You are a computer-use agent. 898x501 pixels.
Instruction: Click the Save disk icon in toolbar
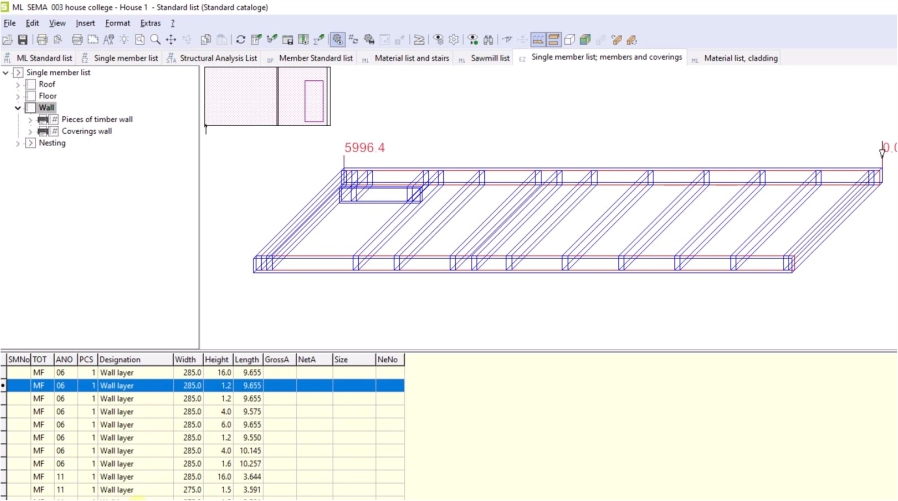22,40
